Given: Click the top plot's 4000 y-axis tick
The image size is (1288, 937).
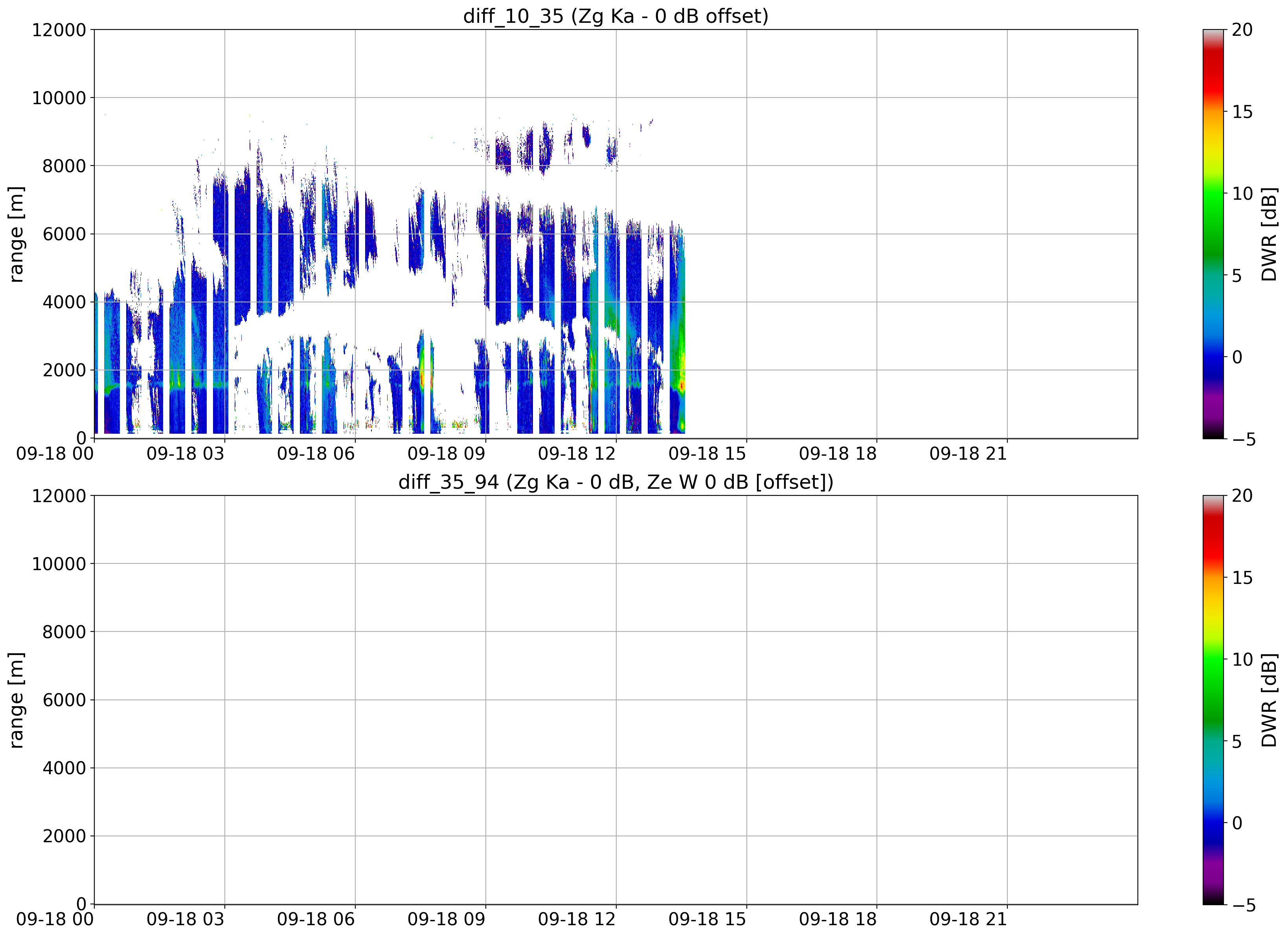Looking at the screenshot, I should pyautogui.click(x=64, y=302).
